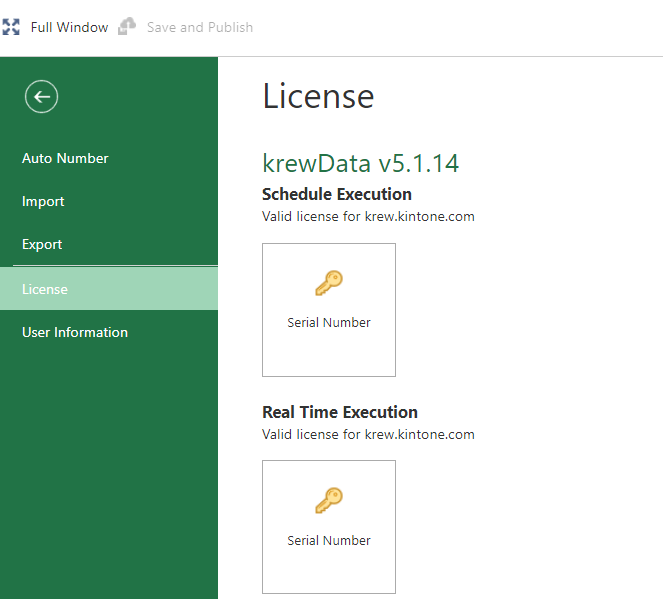
Task: Go back using the circled arrow
Action: 41,97
